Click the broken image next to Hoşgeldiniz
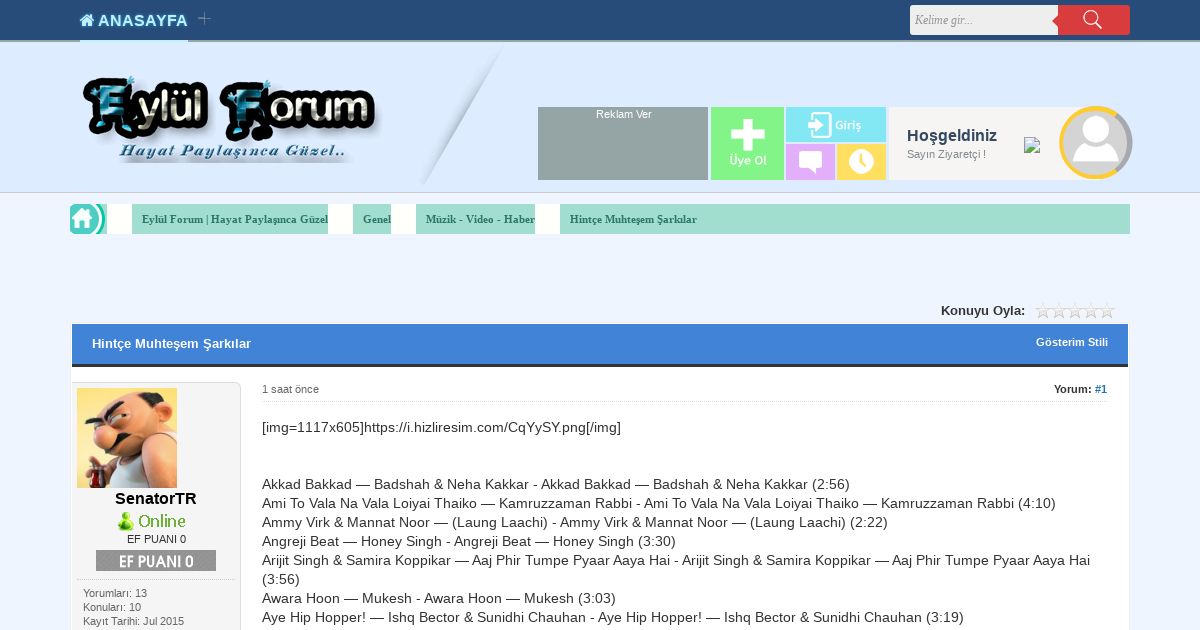The height and width of the screenshot is (630, 1200). [1032, 145]
